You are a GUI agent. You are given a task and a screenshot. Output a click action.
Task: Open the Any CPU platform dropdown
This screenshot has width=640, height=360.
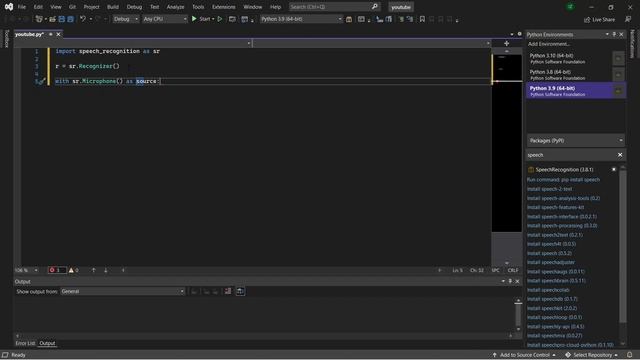click(x=165, y=19)
